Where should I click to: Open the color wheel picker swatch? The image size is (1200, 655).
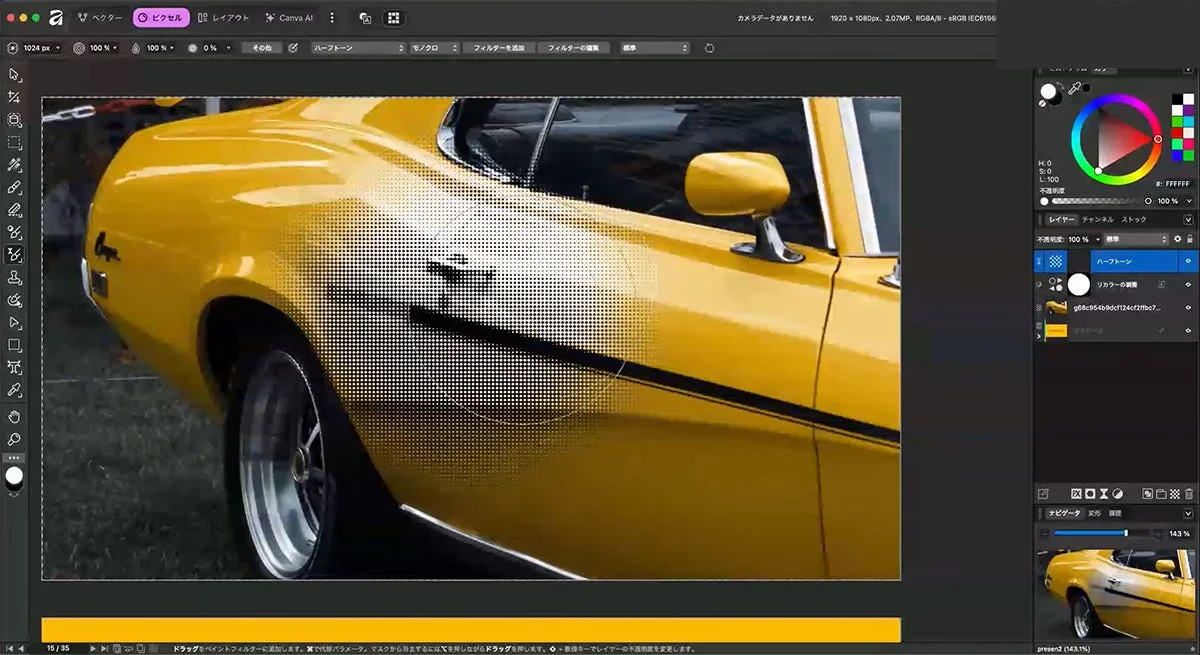coord(1047,92)
